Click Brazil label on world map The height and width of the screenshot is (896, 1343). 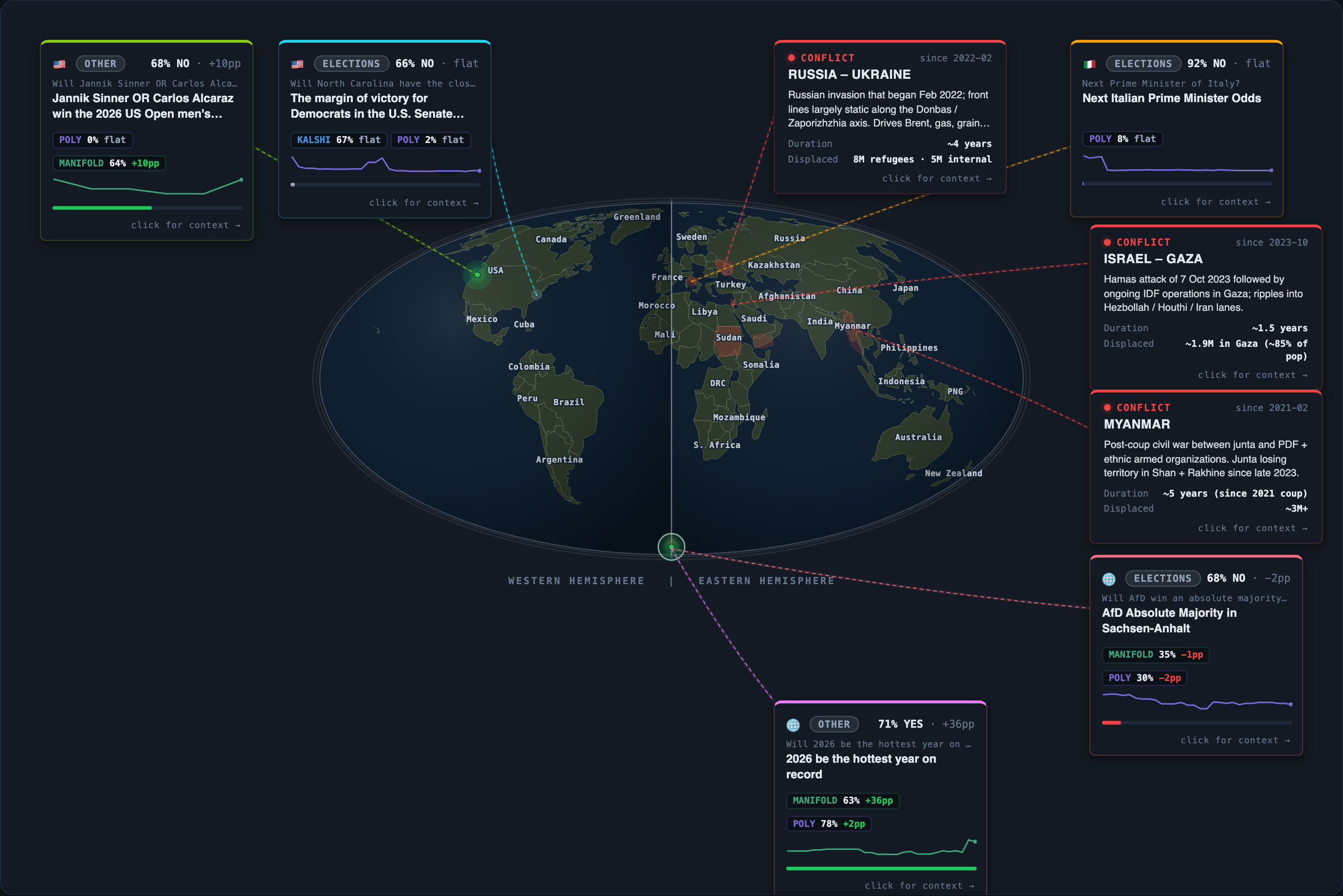click(569, 402)
